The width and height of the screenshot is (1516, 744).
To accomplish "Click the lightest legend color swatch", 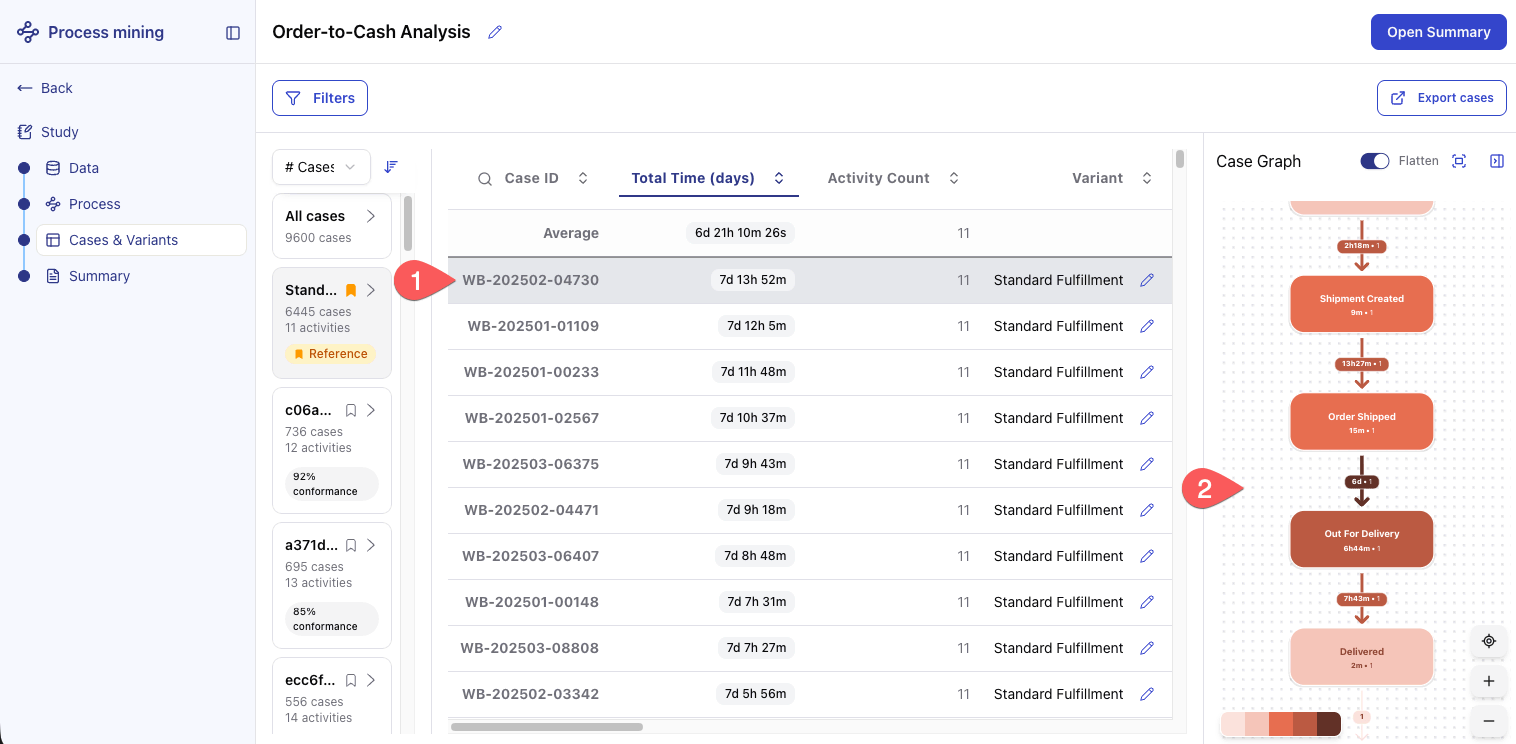I will (x=1233, y=724).
